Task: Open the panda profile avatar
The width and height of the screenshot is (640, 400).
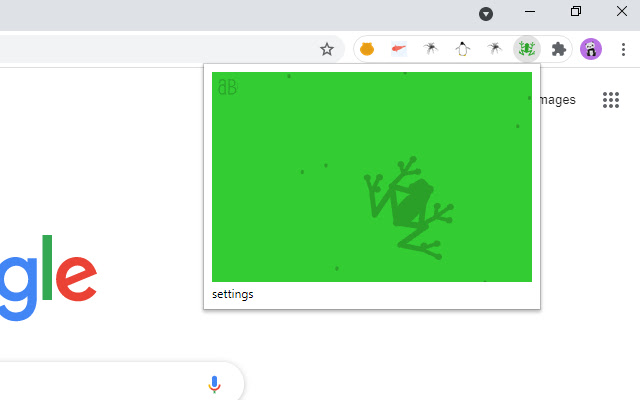Action: [591, 49]
